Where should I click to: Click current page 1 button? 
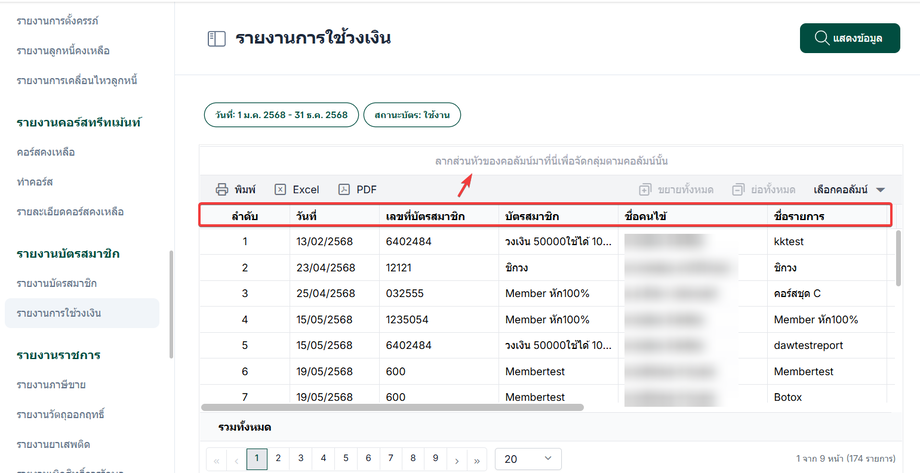256,459
